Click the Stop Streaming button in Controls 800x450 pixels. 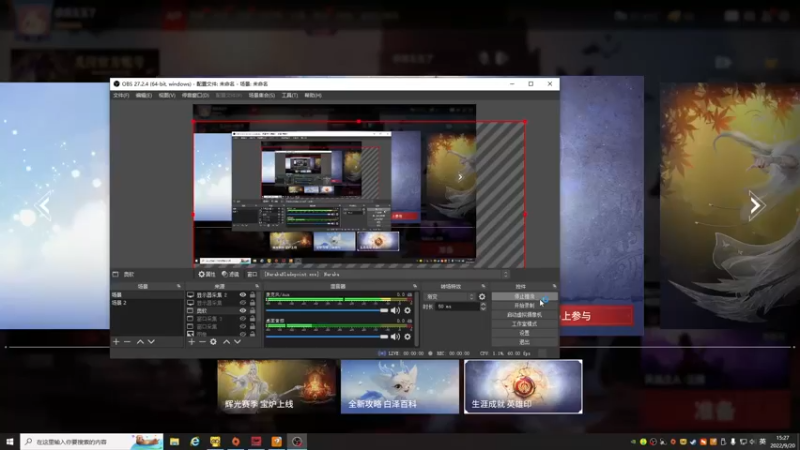pyautogui.click(x=524, y=296)
